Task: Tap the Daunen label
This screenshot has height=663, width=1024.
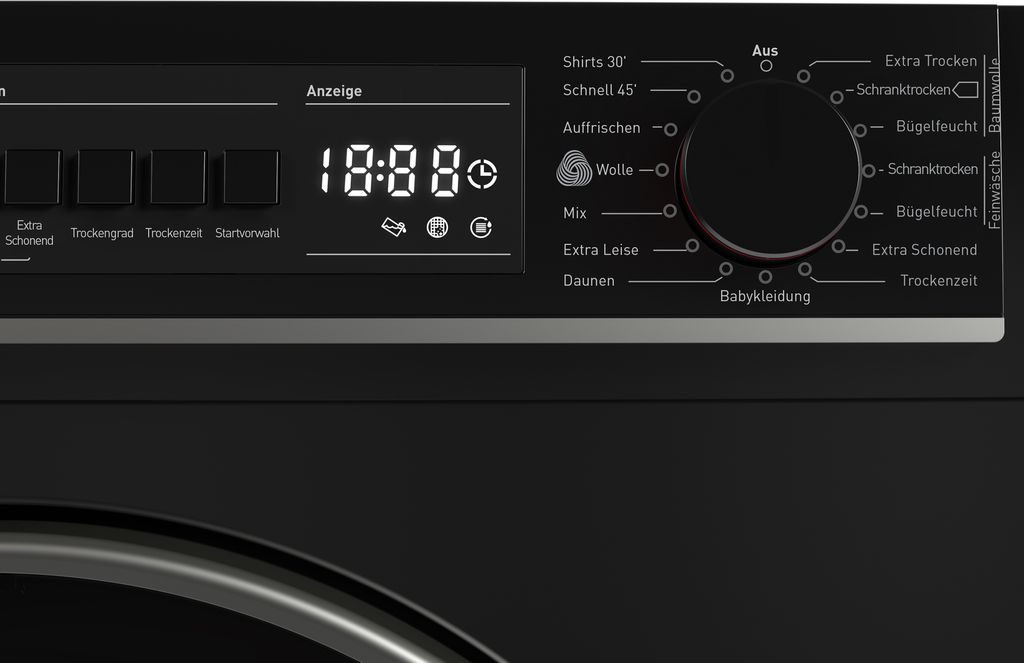Action: [589, 280]
